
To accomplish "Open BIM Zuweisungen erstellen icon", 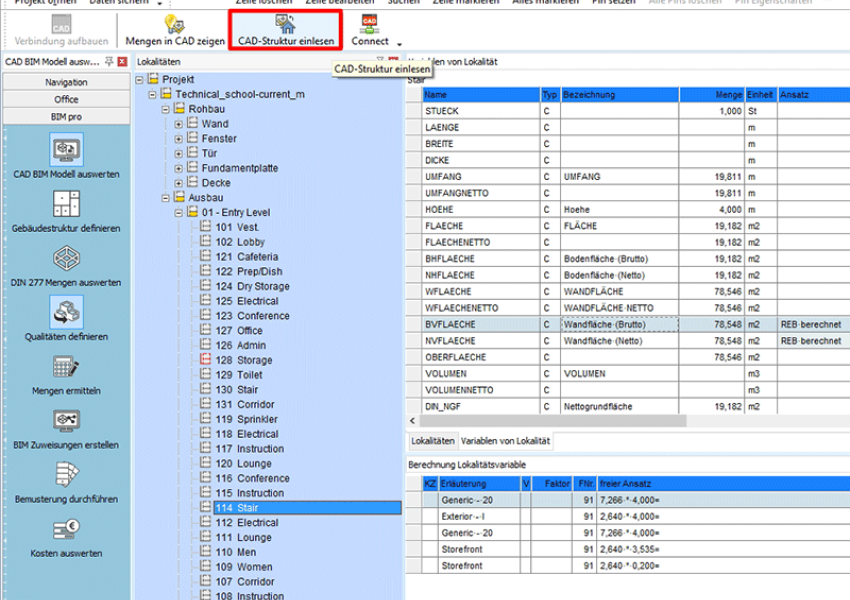I will 66,421.
